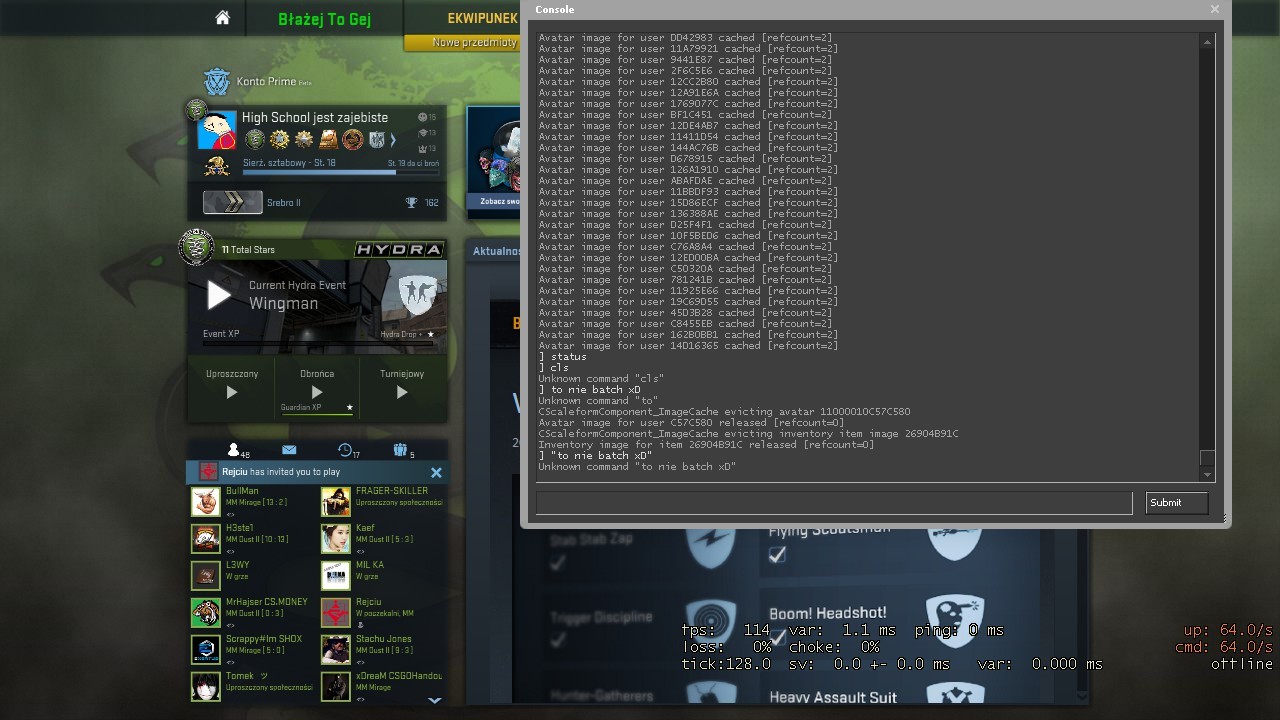Screen dimensions: 1280x720
Task: Expand friends list with down chevron
Action: (x=435, y=701)
